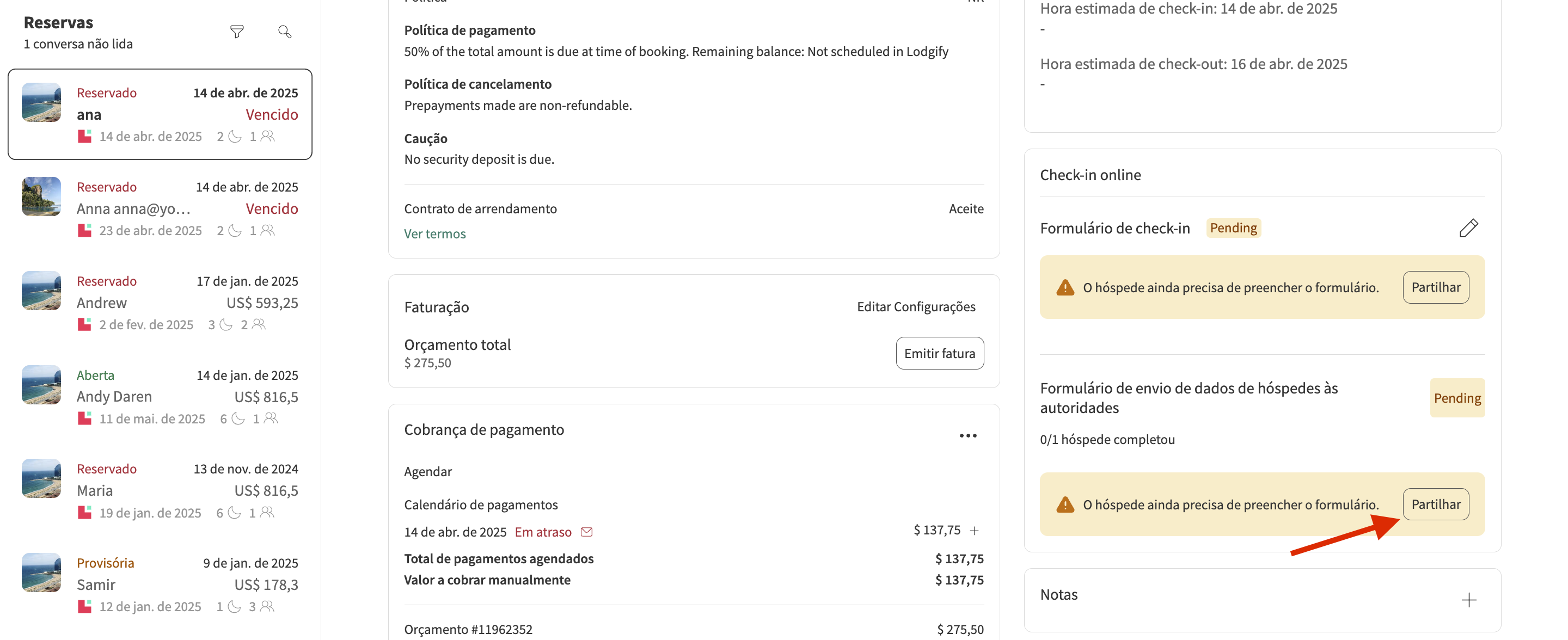The height and width of the screenshot is (640, 1568).
Task: Share the check-in form via Partilhar
Action: coord(1435,287)
